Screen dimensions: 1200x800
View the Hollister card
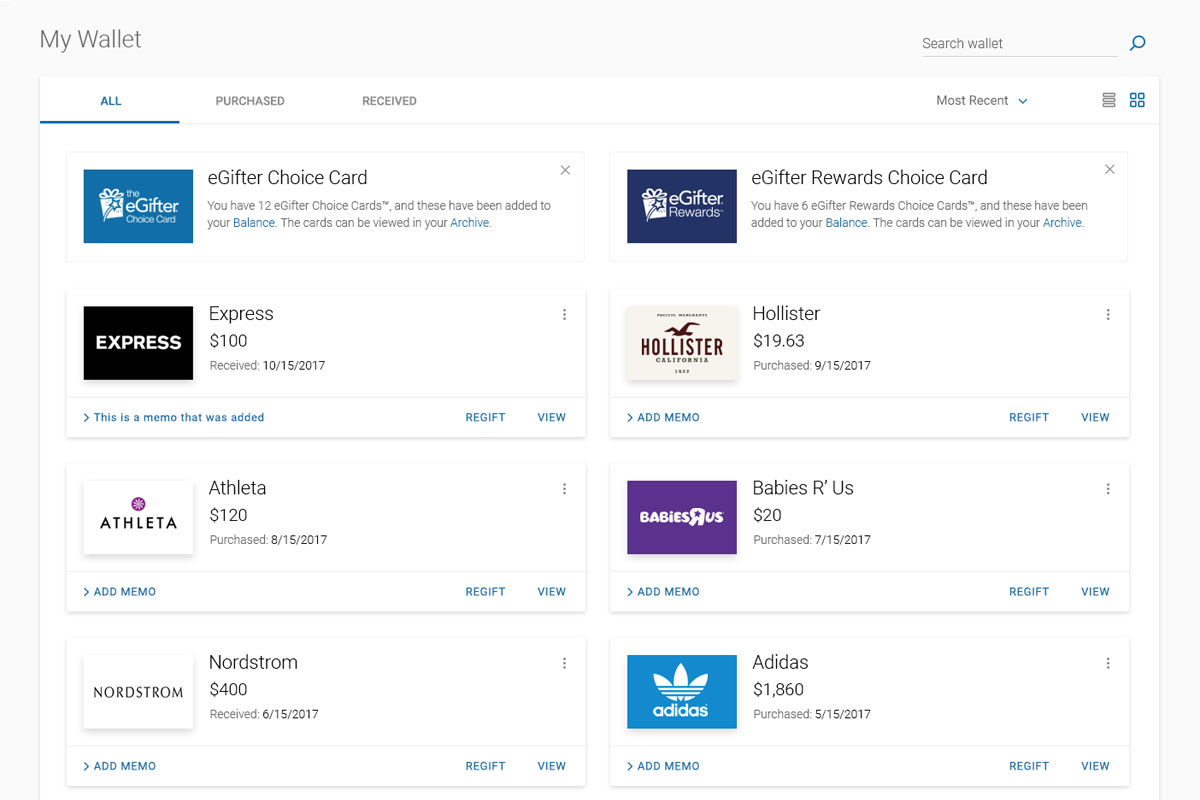click(x=1096, y=417)
